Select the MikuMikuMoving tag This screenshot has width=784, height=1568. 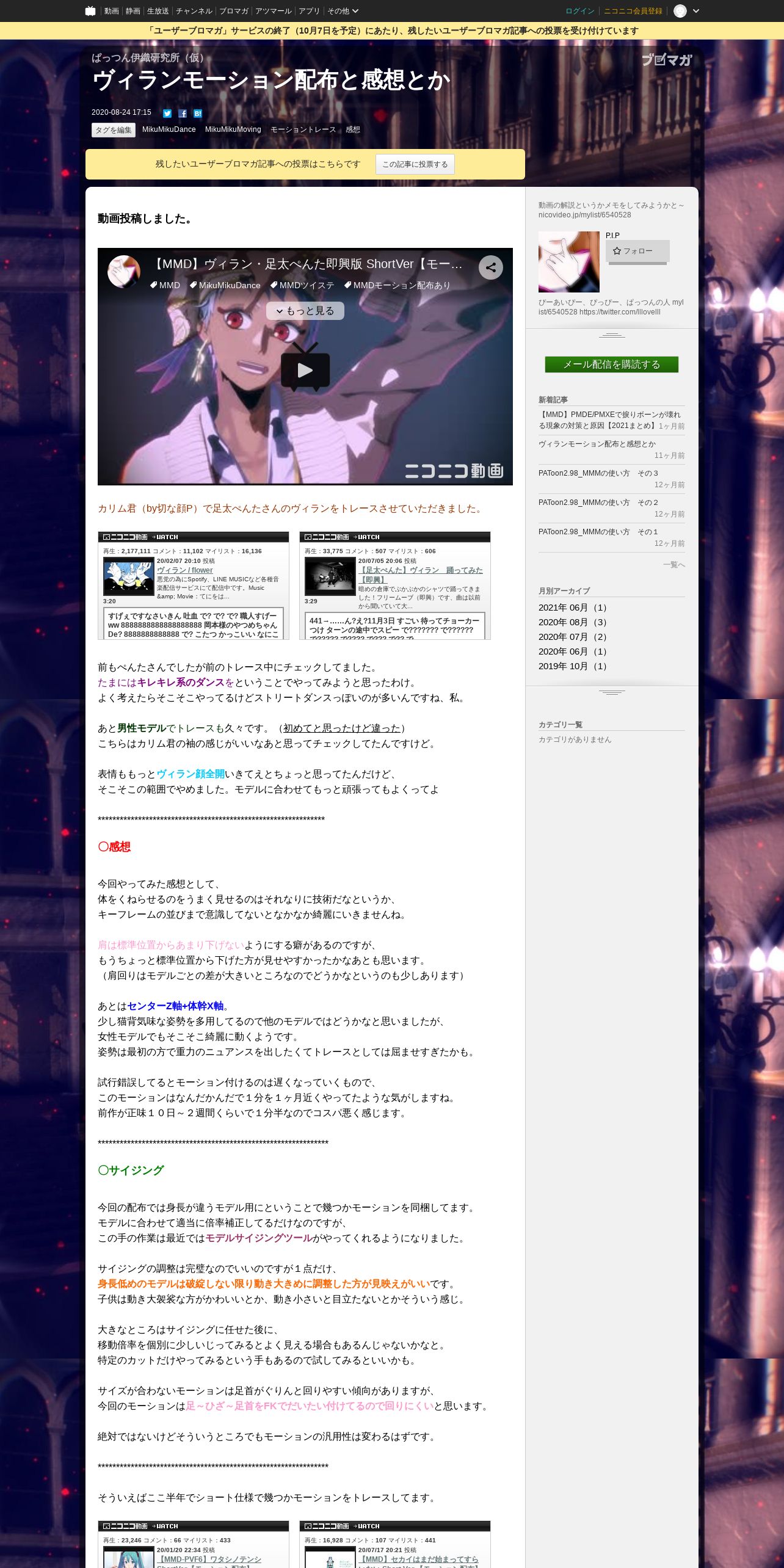(x=233, y=129)
